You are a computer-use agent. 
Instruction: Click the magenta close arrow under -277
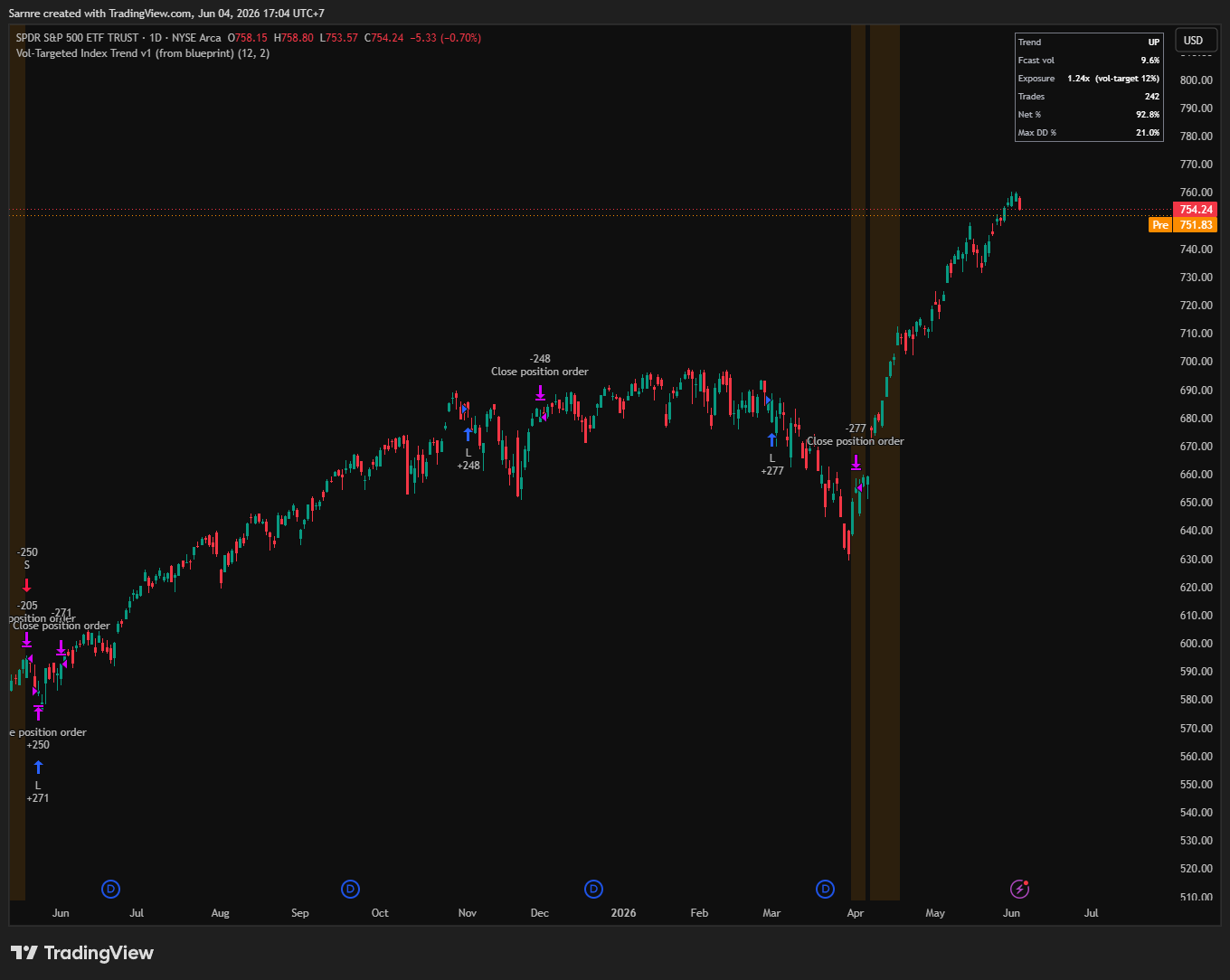[856, 463]
